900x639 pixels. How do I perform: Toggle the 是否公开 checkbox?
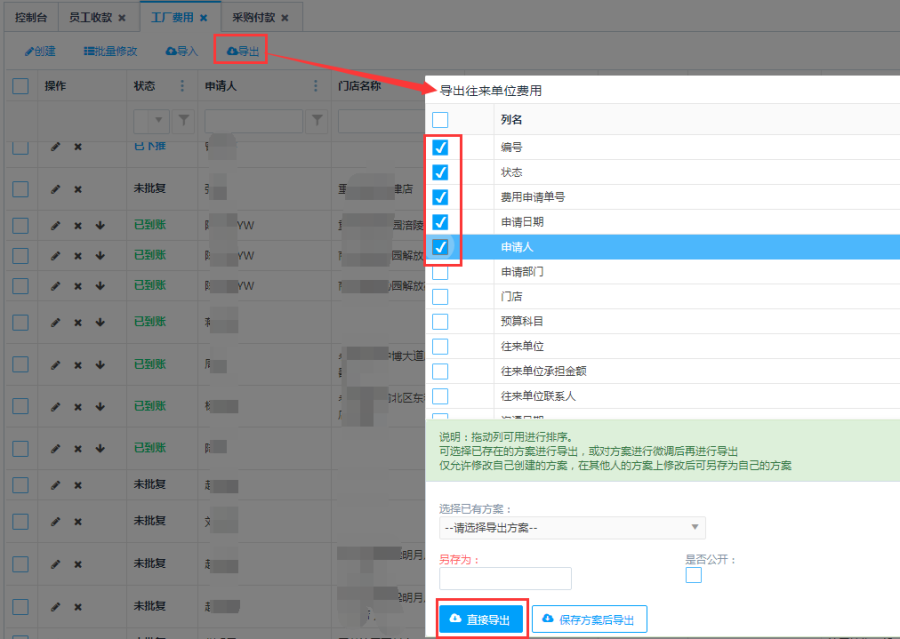(x=693, y=575)
